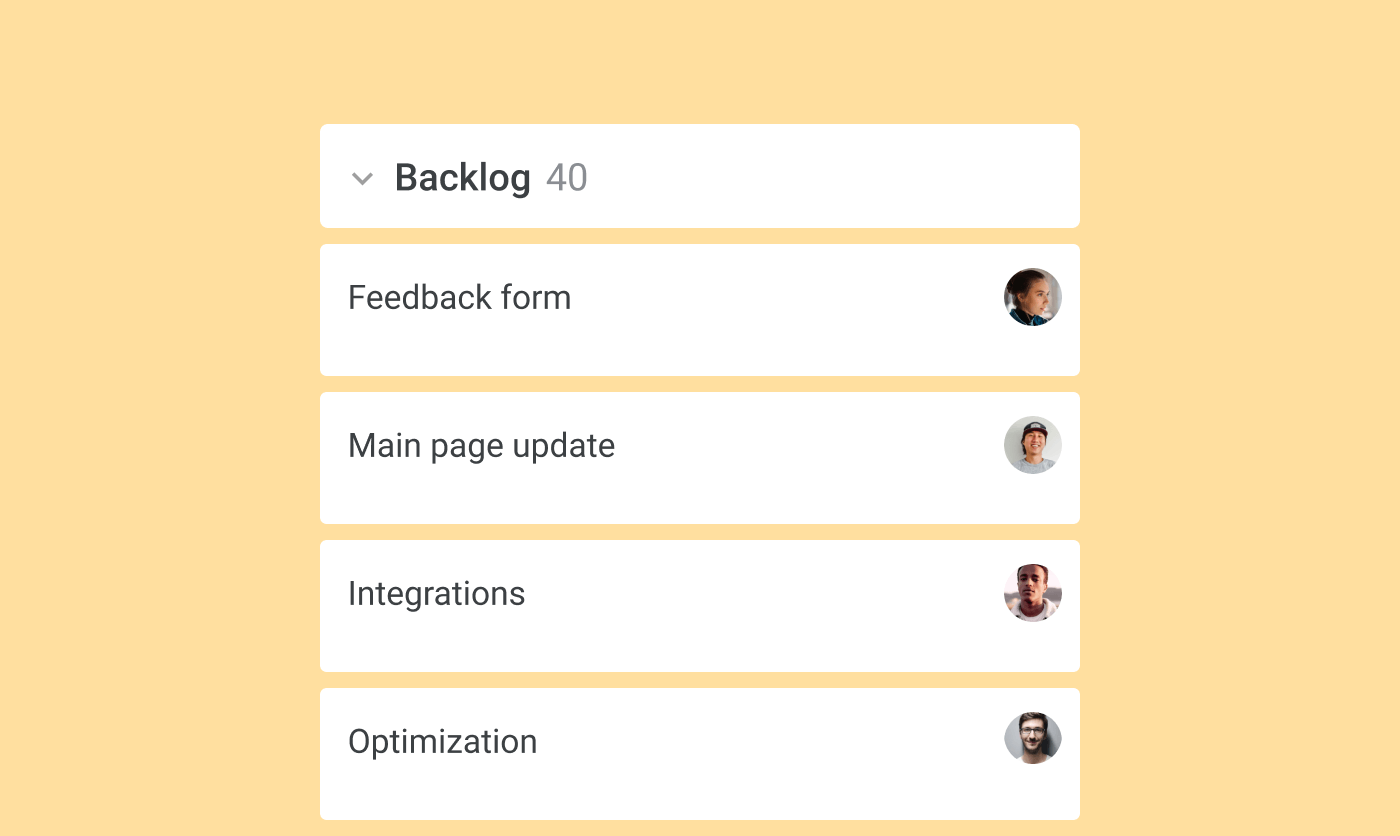Open the Feedback form assignee profile picture
1400x836 pixels.
1033,297
